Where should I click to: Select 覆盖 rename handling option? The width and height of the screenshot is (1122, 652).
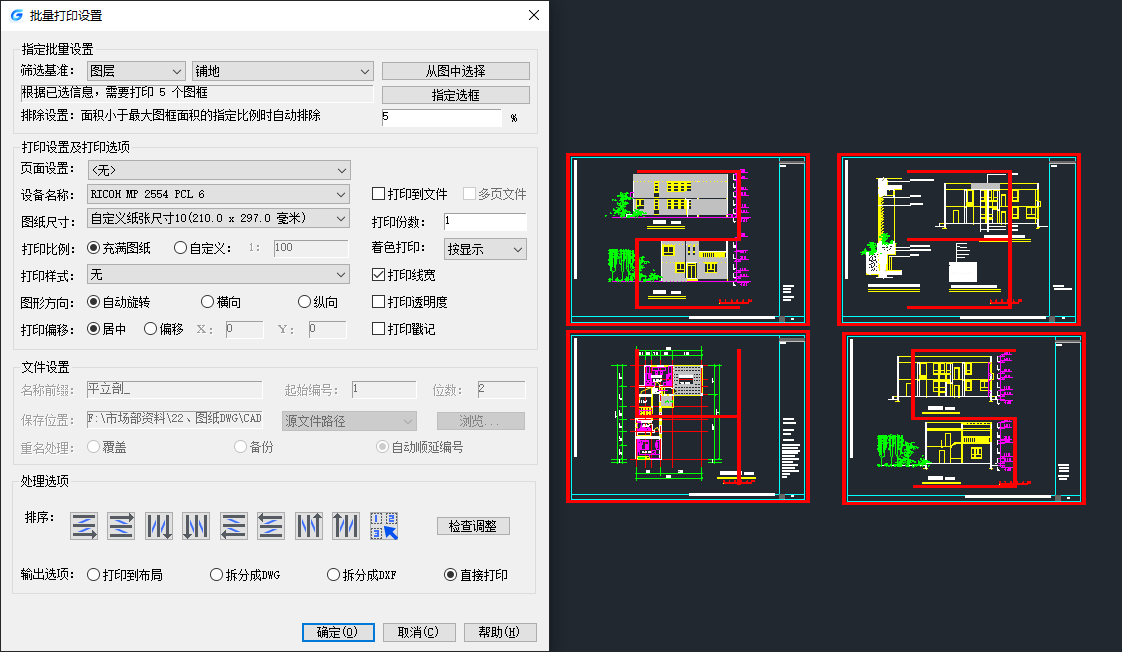107,447
